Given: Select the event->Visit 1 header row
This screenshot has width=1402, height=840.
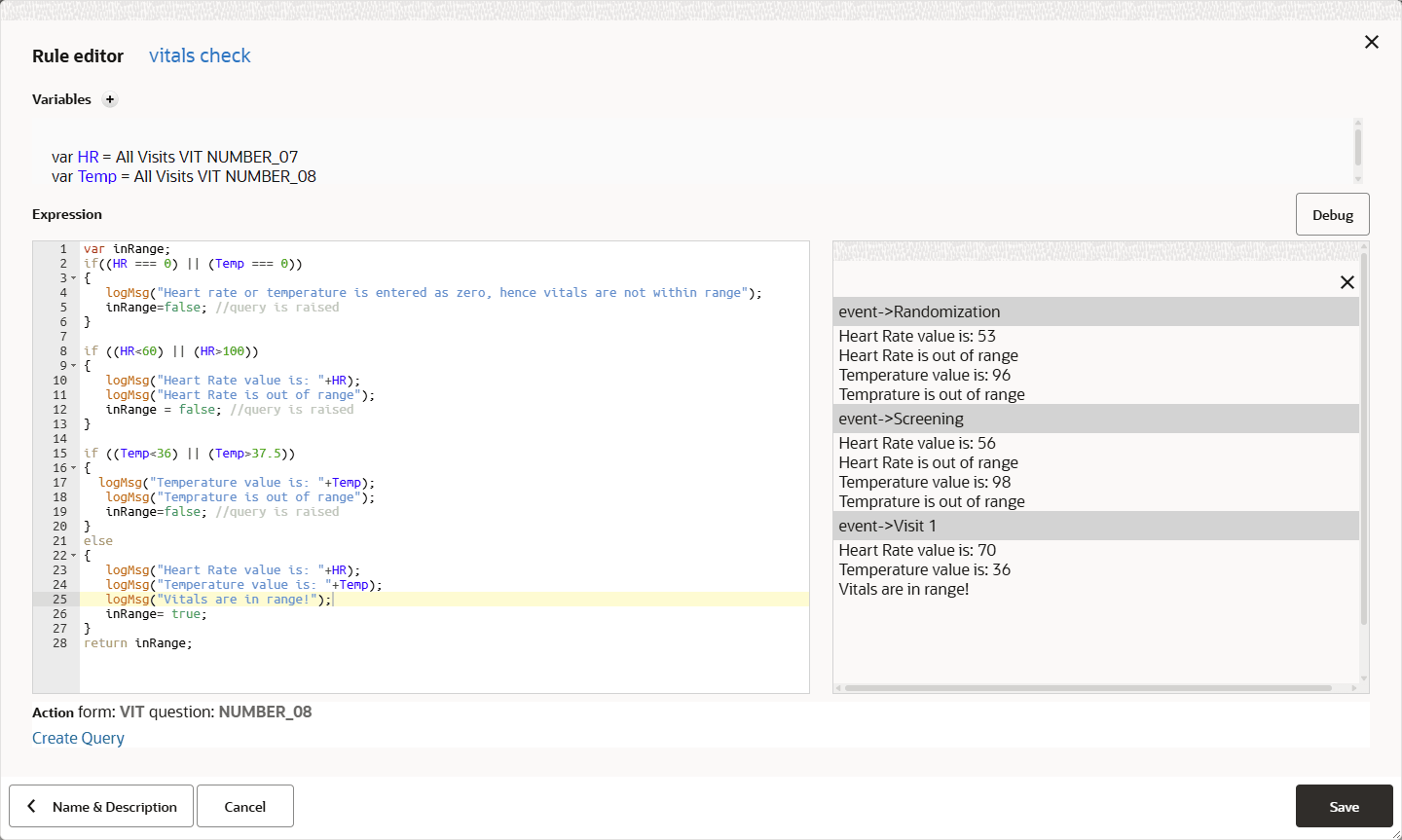Looking at the screenshot, I should click(x=1095, y=526).
